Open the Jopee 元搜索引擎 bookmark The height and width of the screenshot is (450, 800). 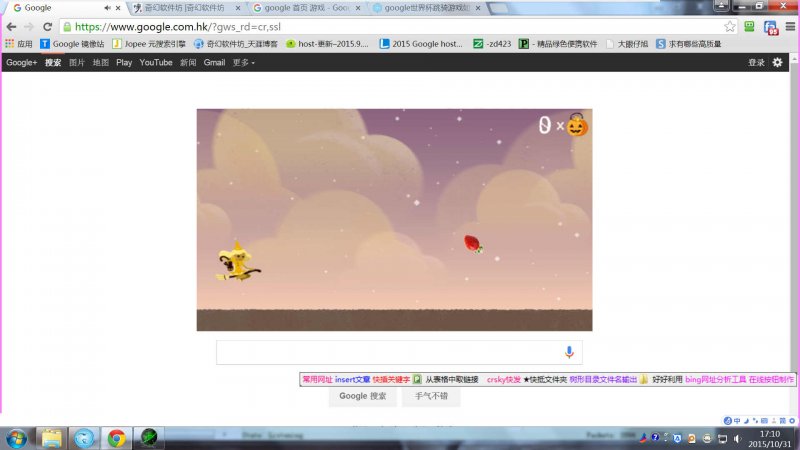tap(149, 44)
